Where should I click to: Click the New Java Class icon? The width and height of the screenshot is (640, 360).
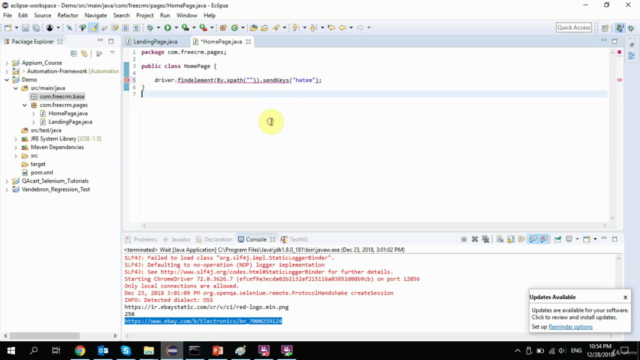tap(234, 28)
